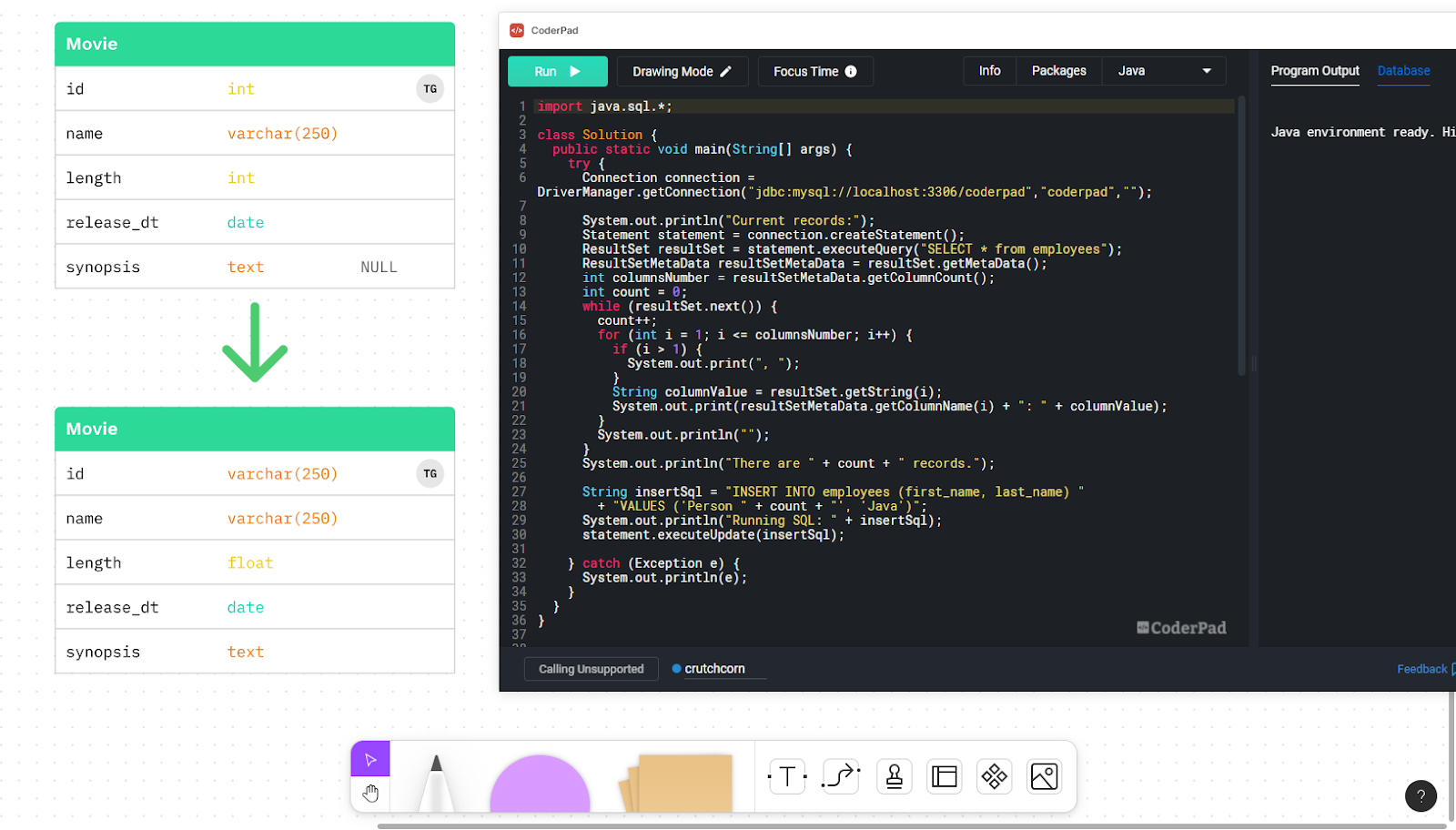Open the frame layout tool

(x=944, y=776)
